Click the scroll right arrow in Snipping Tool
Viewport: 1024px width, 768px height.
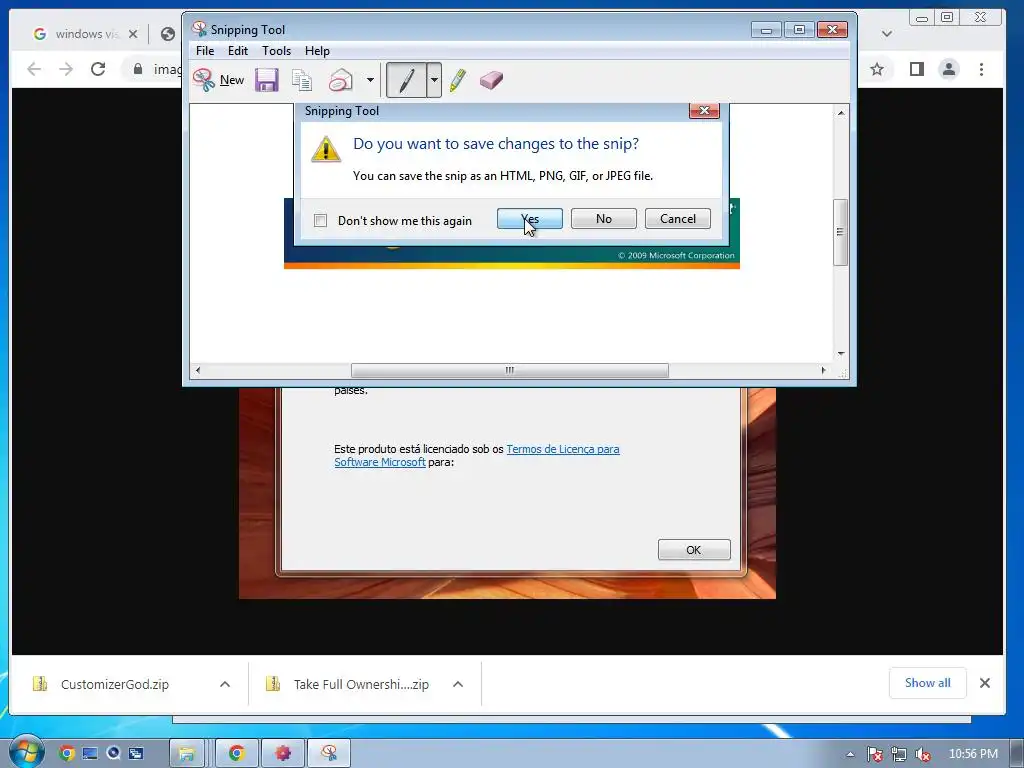tap(824, 370)
